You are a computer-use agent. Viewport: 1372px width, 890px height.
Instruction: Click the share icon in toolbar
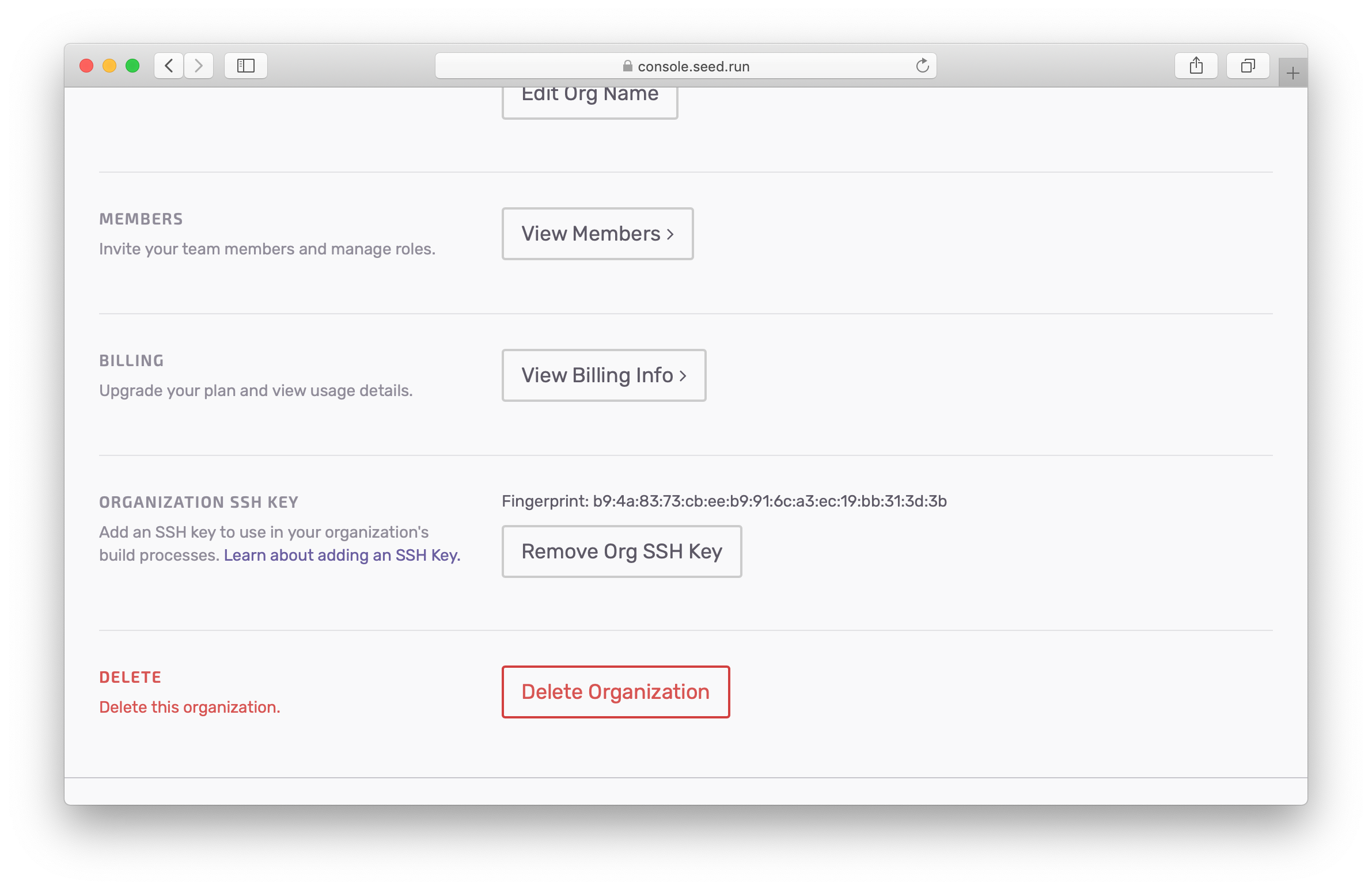click(1196, 65)
